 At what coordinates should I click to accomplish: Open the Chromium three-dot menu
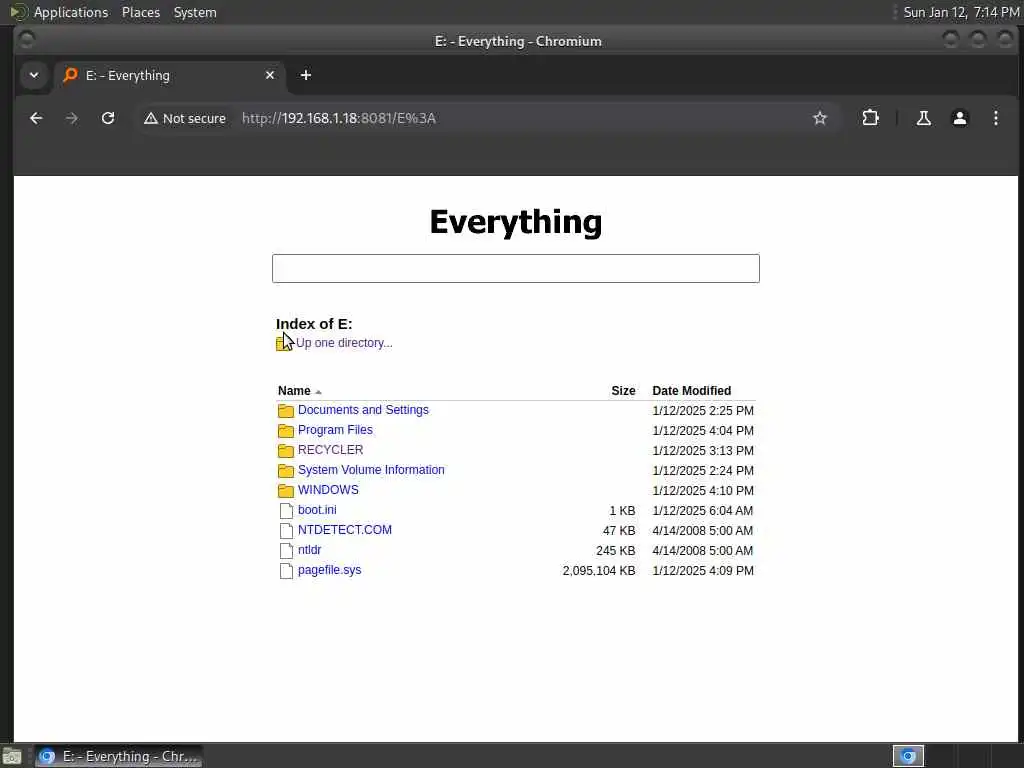[x=995, y=118]
